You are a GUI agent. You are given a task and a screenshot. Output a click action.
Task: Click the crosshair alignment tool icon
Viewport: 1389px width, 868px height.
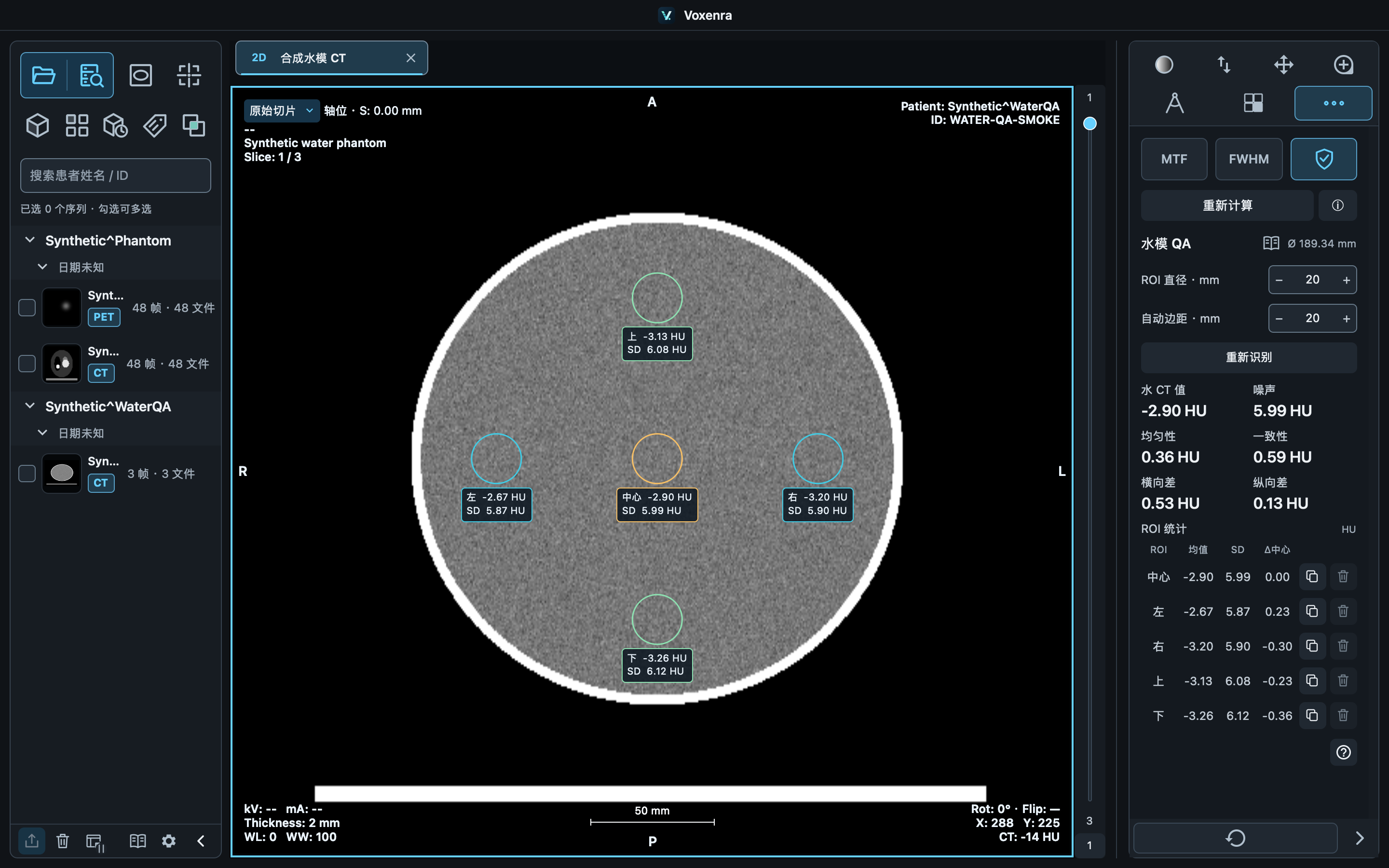tap(189, 75)
